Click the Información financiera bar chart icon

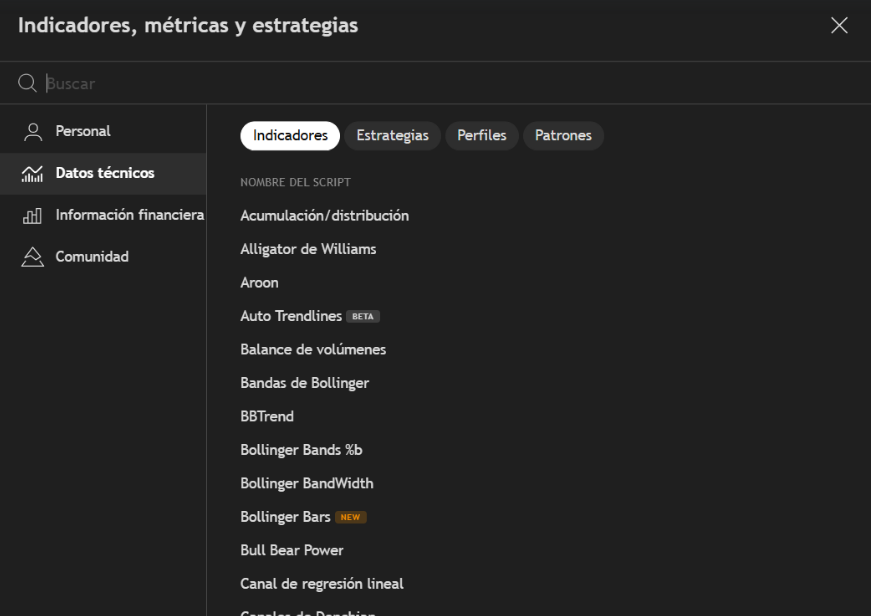click(x=31, y=214)
